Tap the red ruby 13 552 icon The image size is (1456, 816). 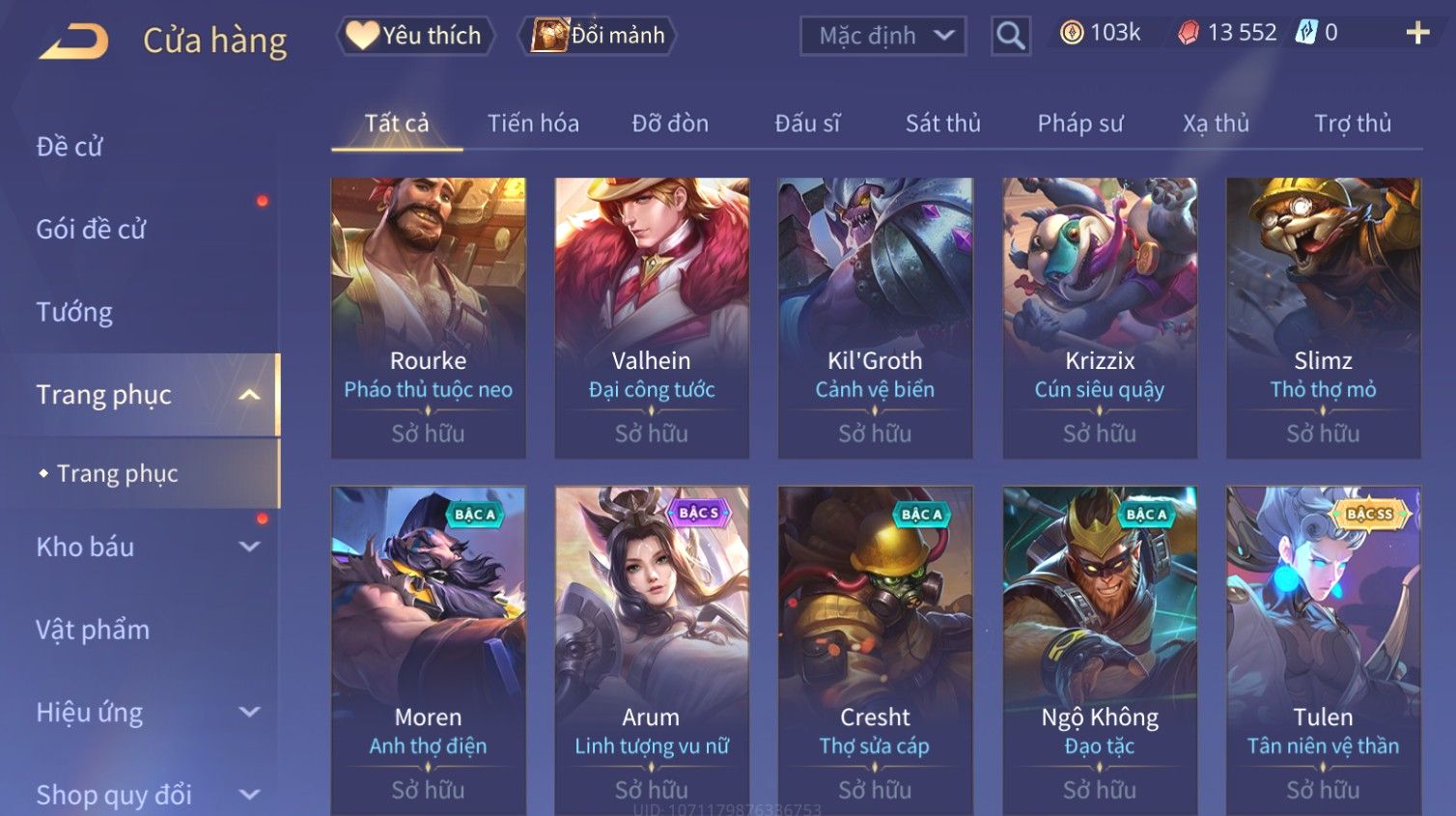tap(1188, 33)
